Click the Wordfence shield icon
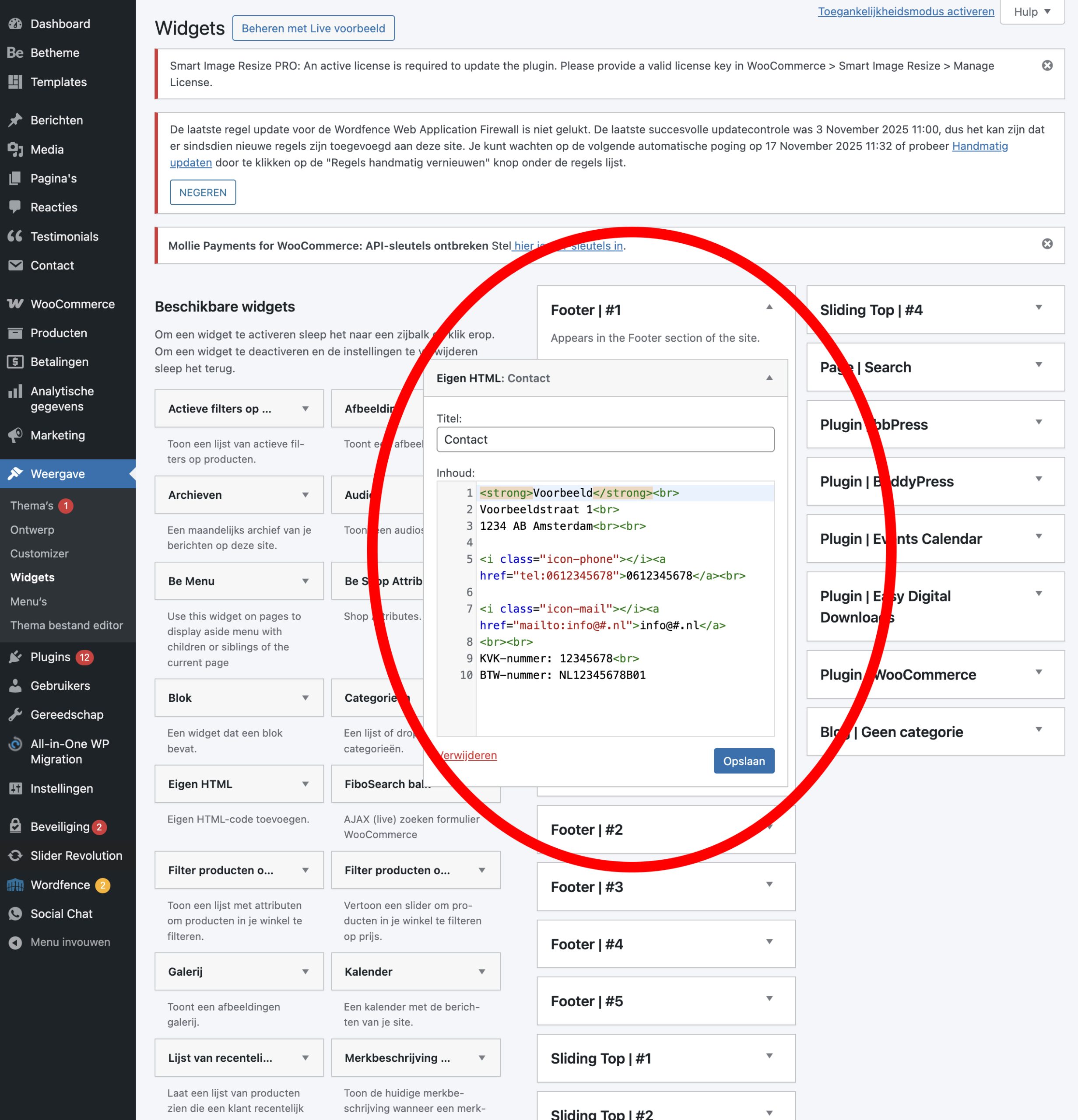1078x1120 pixels. [15, 885]
